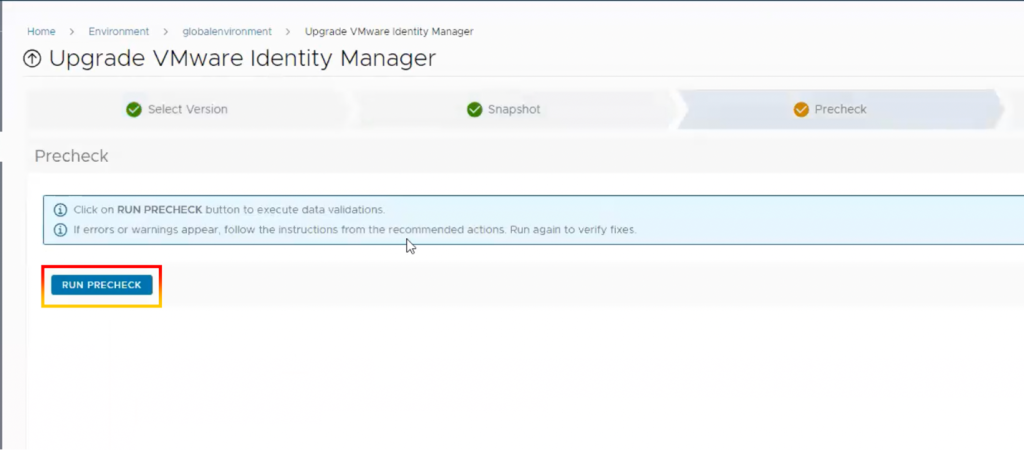Click Upgrade VMware Identity Manager breadcrumb text
This screenshot has width=1024, height=453.
click(x=389, y=31)
